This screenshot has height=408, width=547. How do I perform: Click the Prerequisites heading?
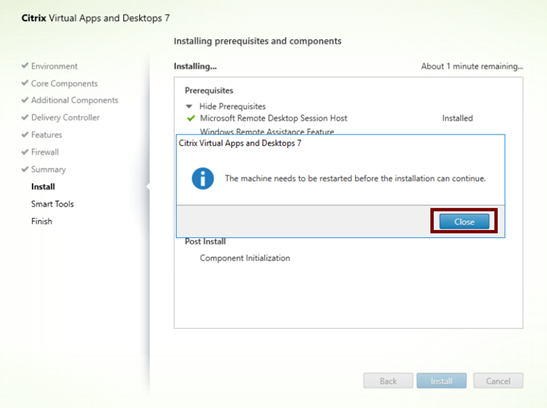tap(209, 91)
